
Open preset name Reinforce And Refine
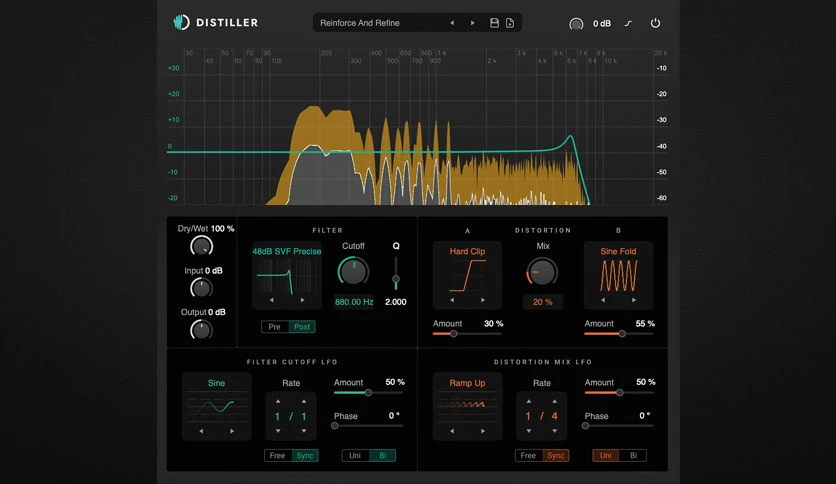coord(360,23)
